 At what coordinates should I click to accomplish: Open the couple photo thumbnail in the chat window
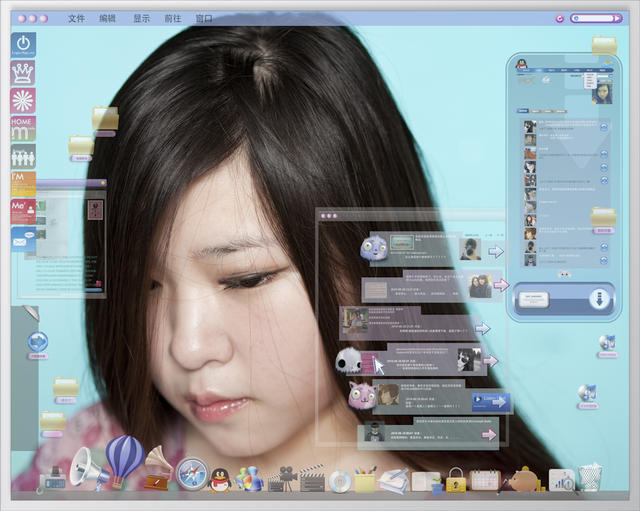pyautogui.click(x=480, y=287)
